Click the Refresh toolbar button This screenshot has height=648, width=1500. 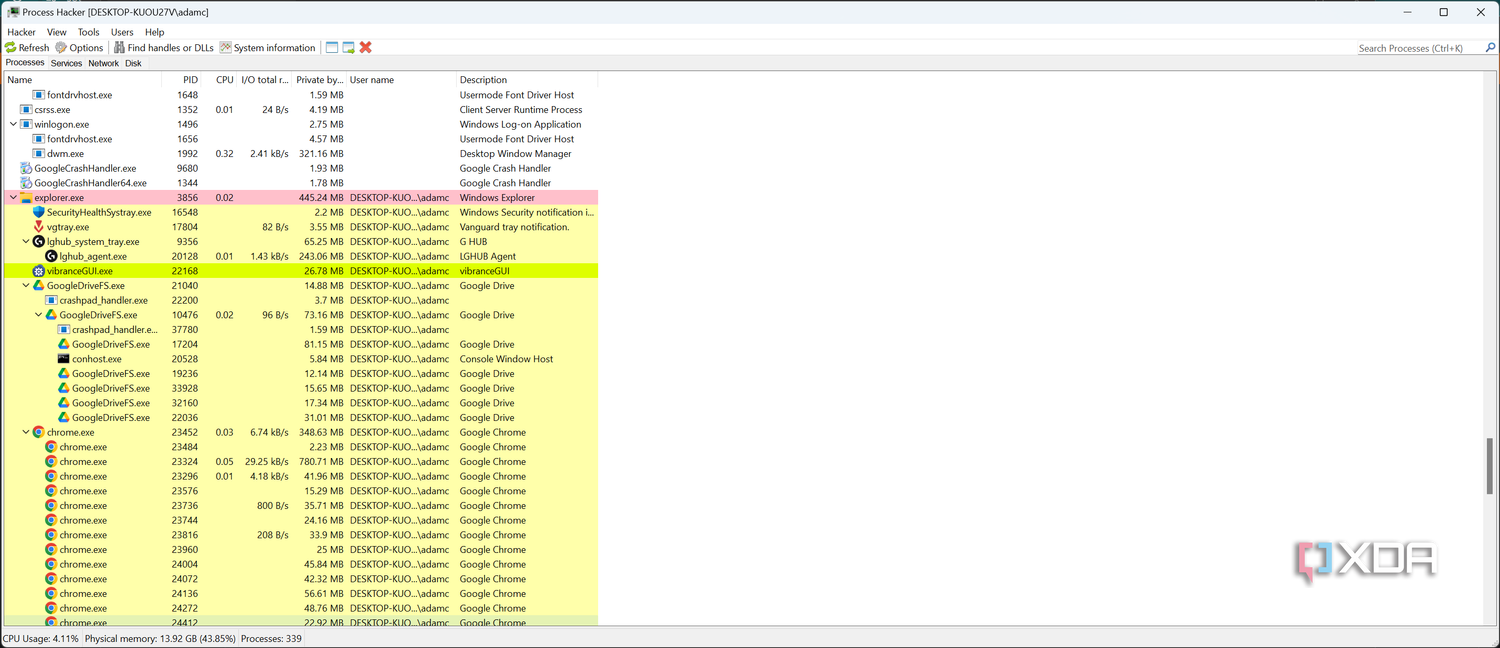(x=27, y=47)
